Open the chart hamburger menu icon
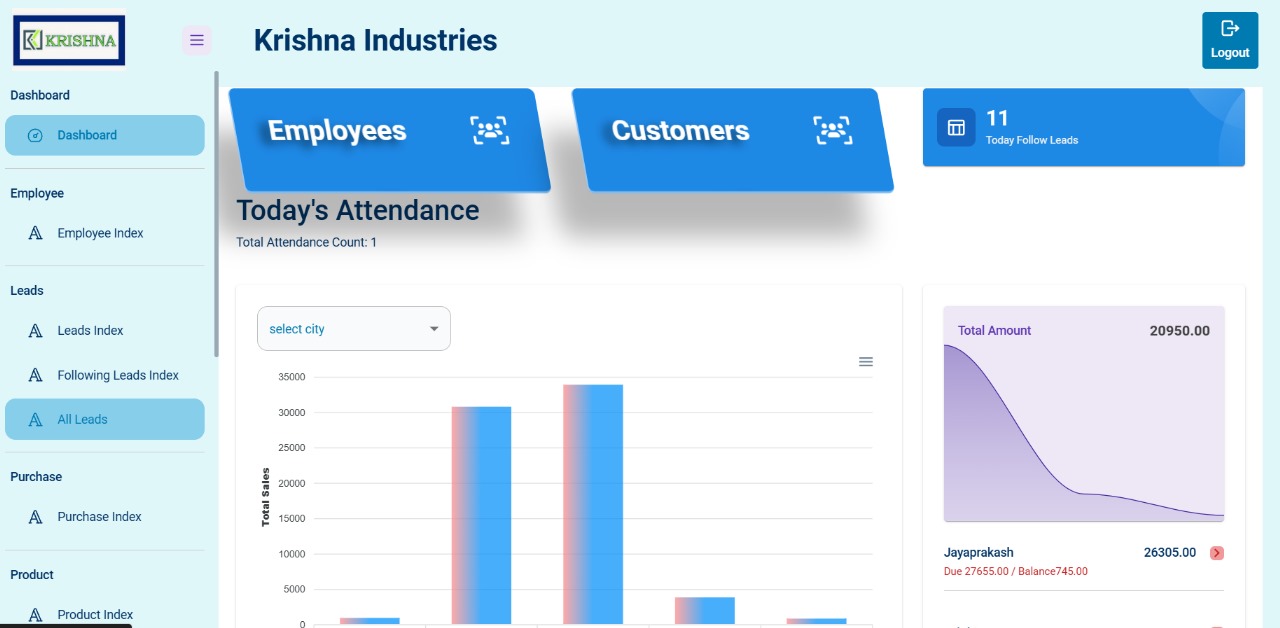Image resolution: width=1280 pixels, height=628 pixels. pyautogui.click(x=866, y=362)
